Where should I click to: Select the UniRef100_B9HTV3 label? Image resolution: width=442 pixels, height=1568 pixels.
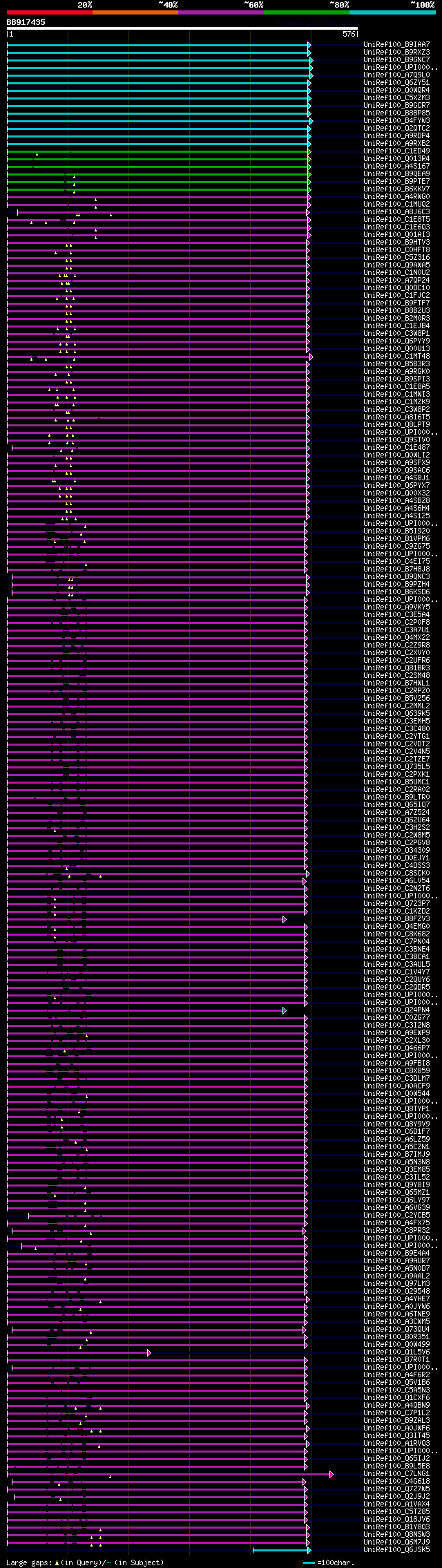pos(396,242)
